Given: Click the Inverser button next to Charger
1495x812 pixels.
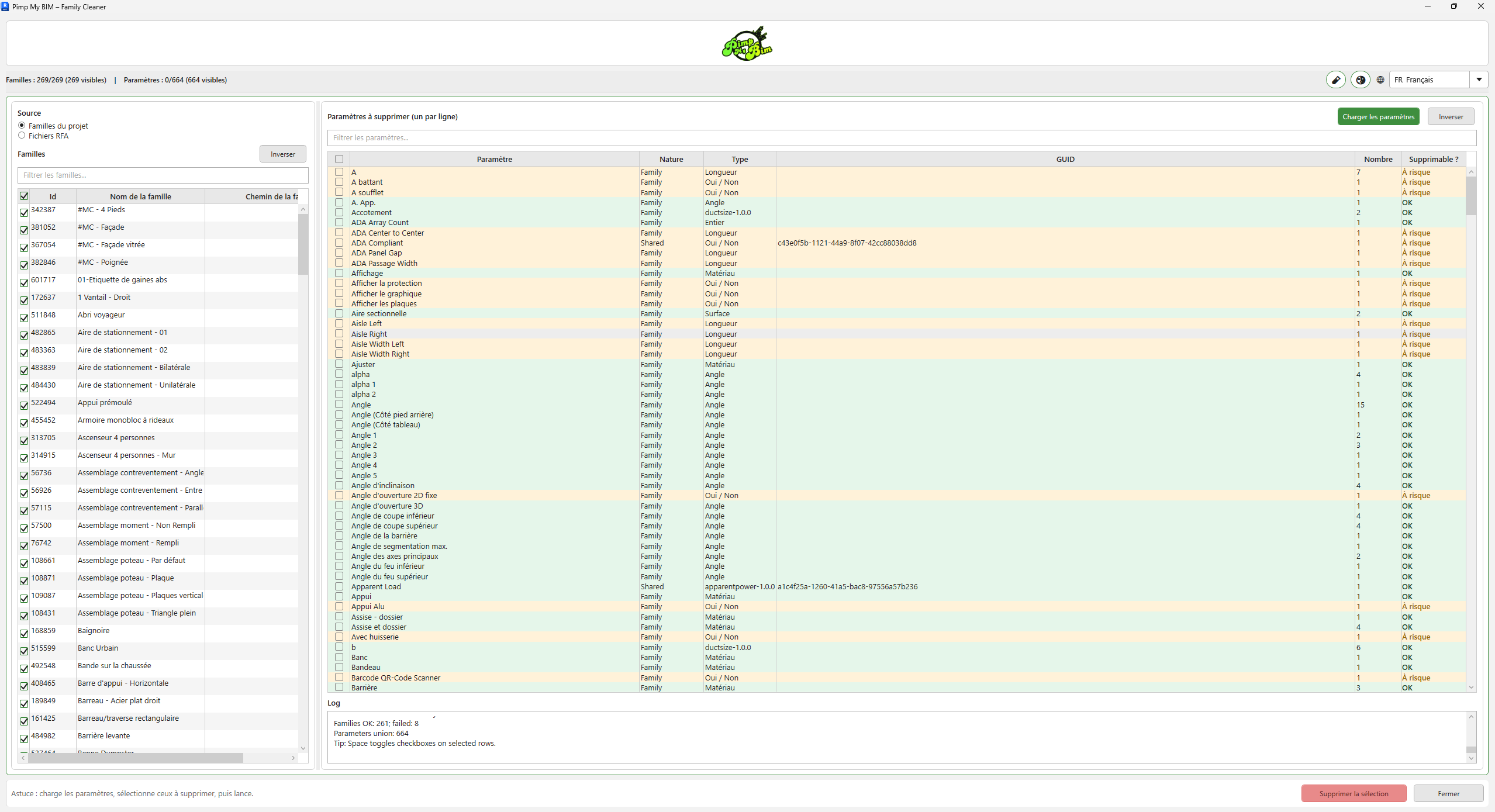Looking at the screenshot, I should pyautogui.click(x=1451, y=116).
